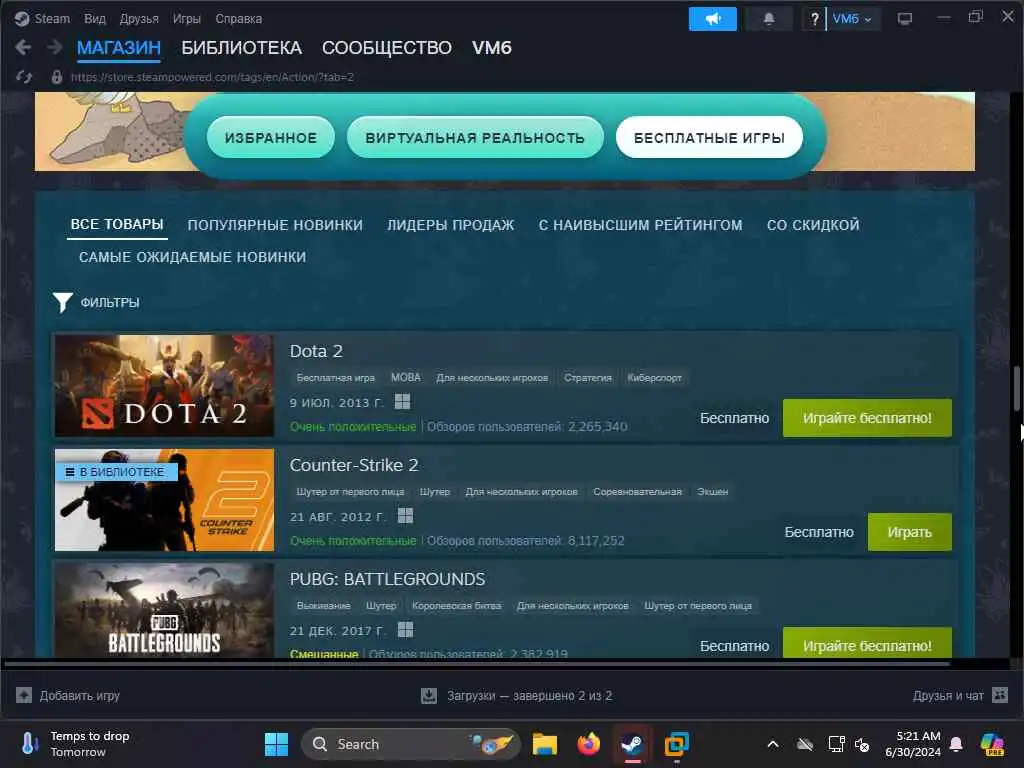This screenshot has height=768, width=1024.
Task: Select the С НАИВЫСШИМ РЕЙТИНГОМ tab
Action: (641, 225)
